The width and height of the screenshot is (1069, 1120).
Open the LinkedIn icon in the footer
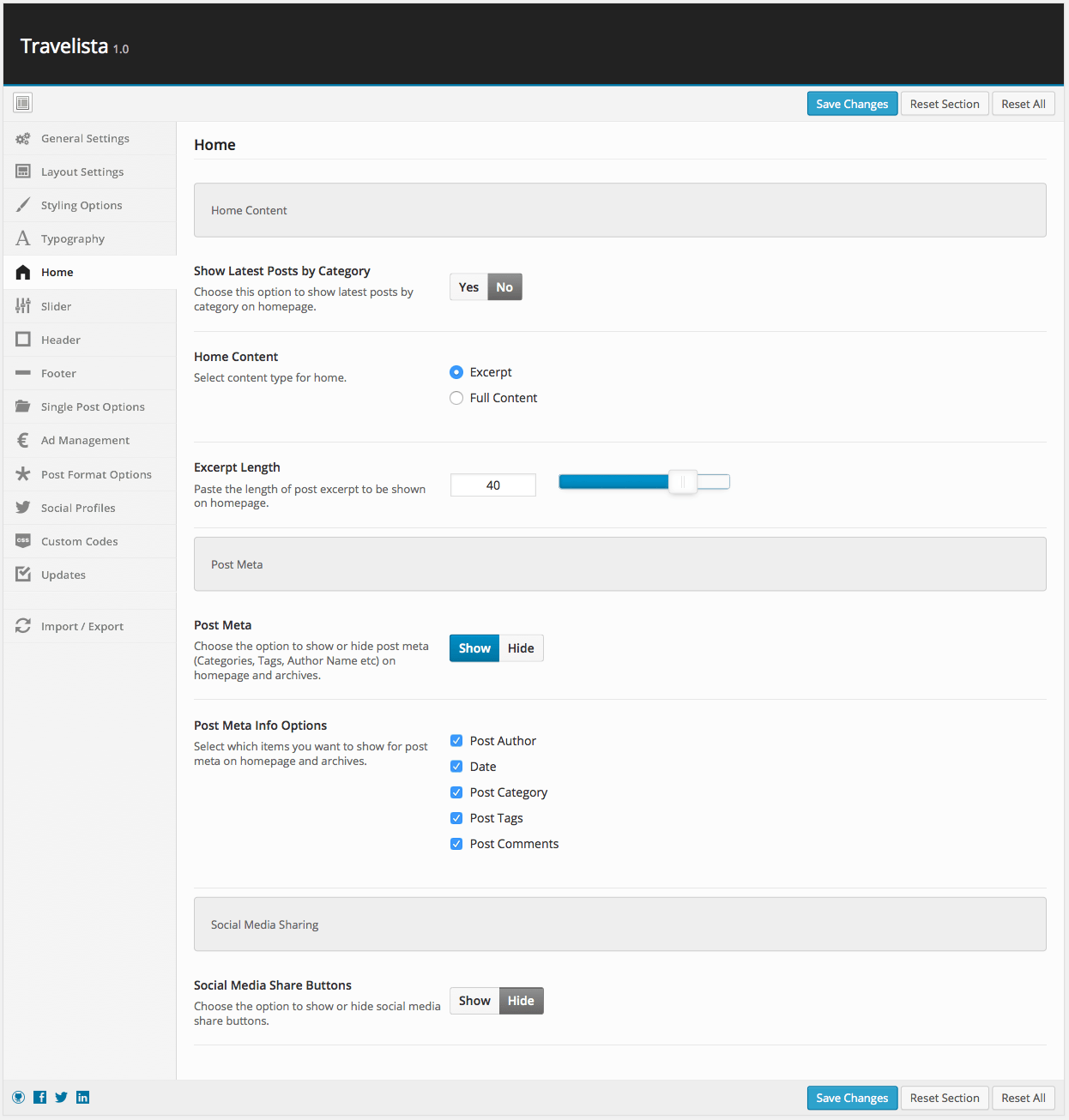[83, 1097]
